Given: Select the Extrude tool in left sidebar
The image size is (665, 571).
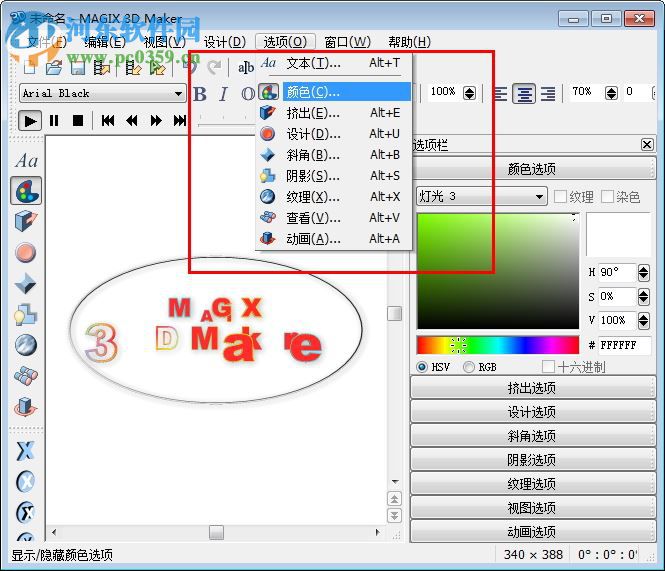Looking at the screenshot, I should (26, 221).
